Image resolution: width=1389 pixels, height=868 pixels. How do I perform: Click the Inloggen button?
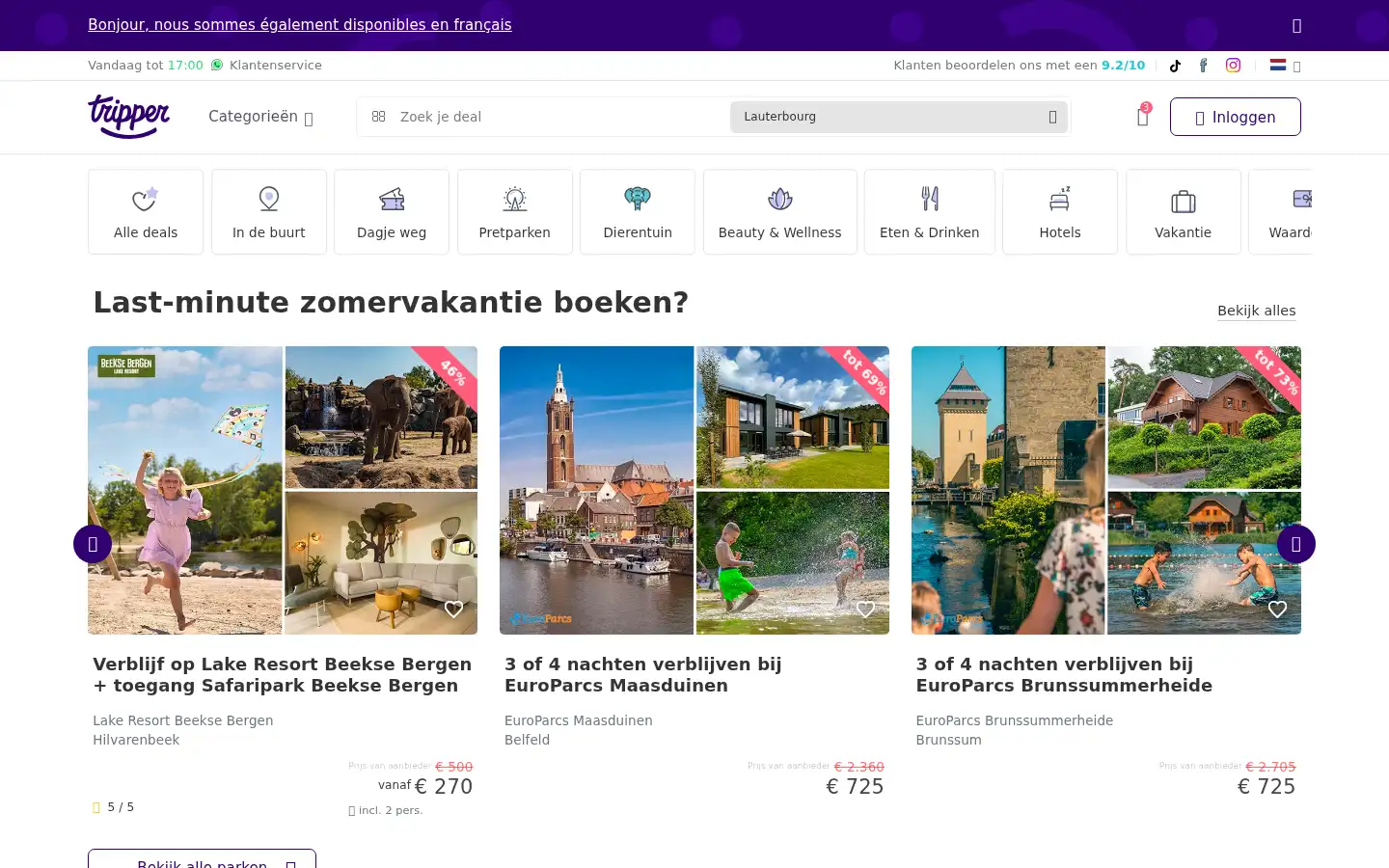[1235, 117]
